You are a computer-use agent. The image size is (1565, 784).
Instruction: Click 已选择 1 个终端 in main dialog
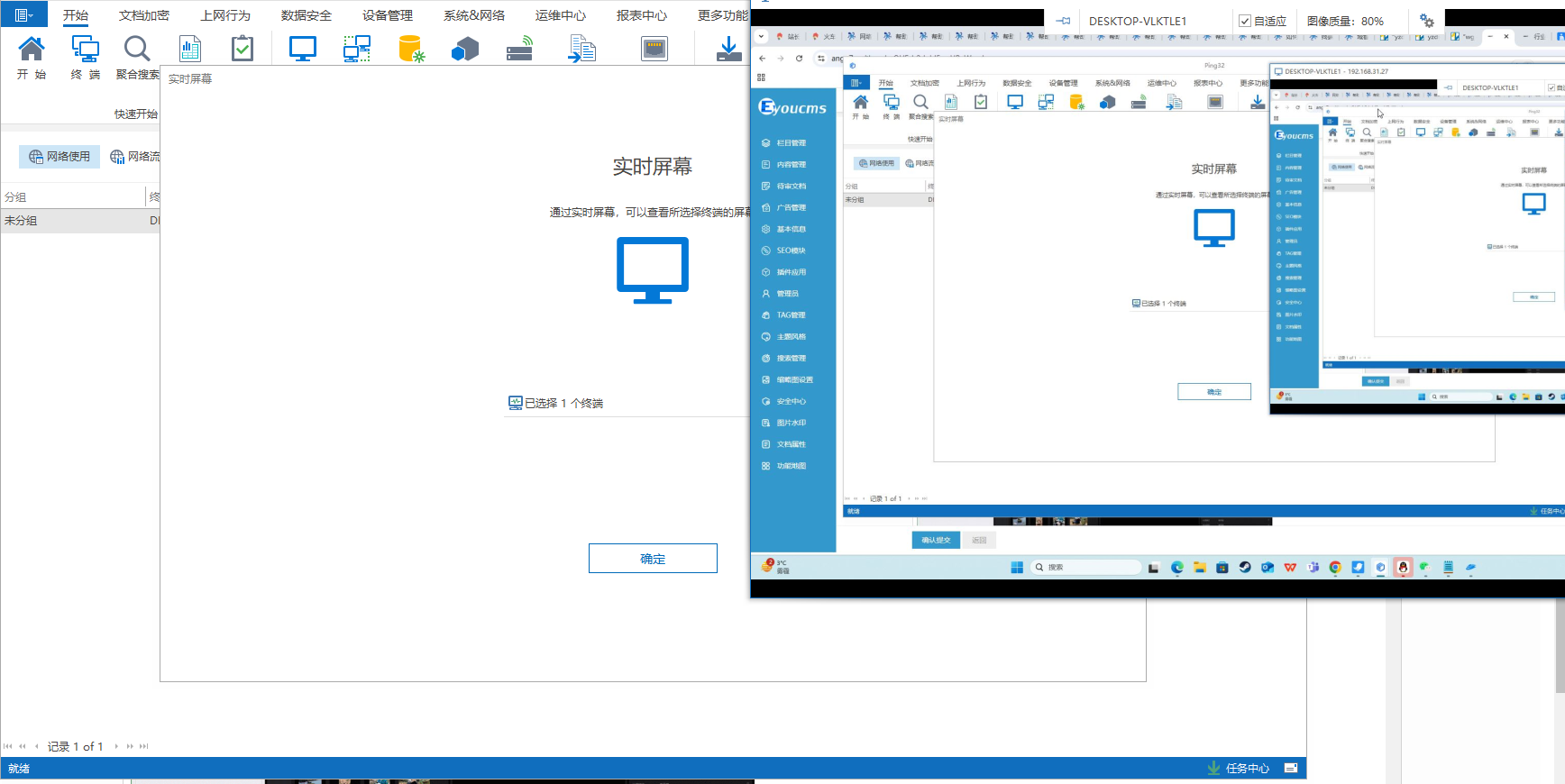coord(556,403)
